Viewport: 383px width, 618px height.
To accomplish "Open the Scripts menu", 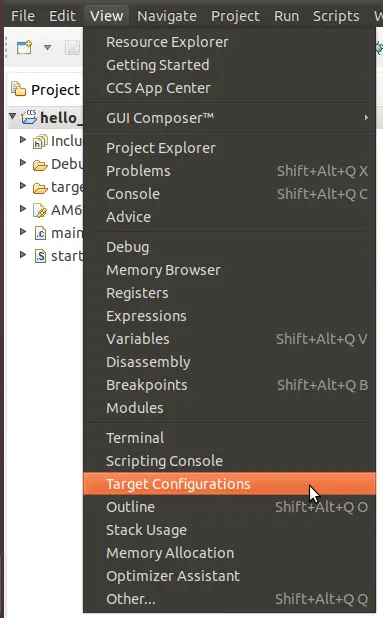I will pyautogui.click(x=336, y=16).
